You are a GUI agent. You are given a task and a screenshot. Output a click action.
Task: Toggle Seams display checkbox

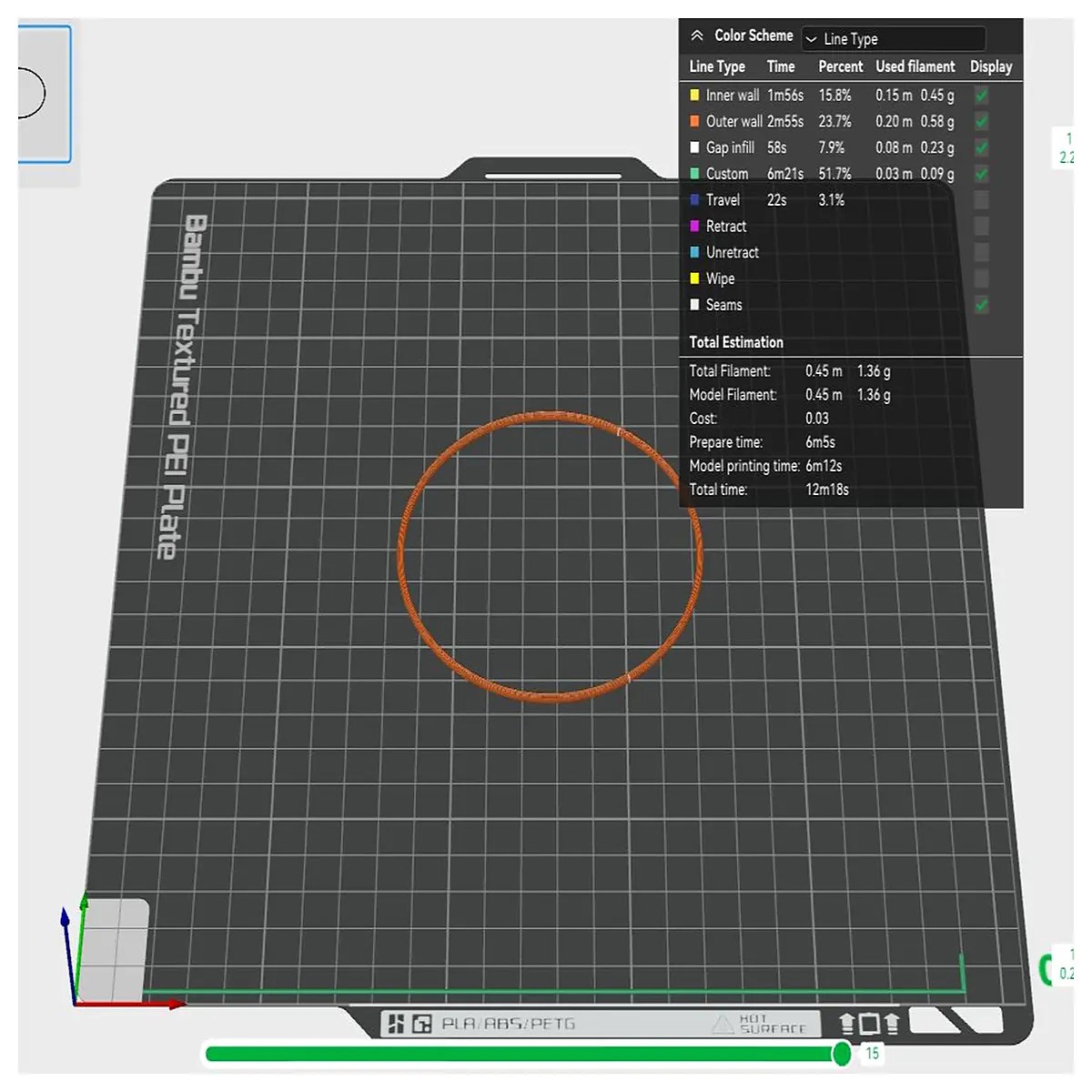point(982,305)
